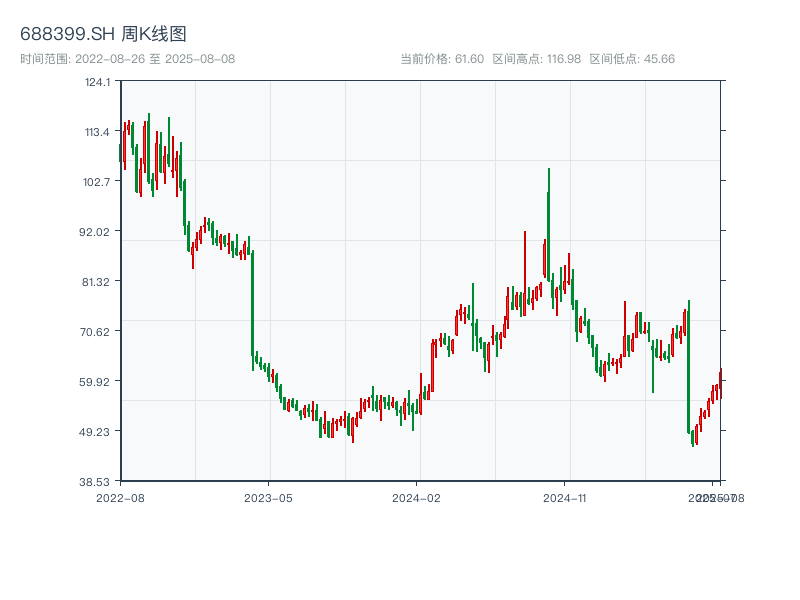This screenshot has height=600, width=800.
Task: Click the y-axis label 49.23
Action: click(x=94, y=432)
